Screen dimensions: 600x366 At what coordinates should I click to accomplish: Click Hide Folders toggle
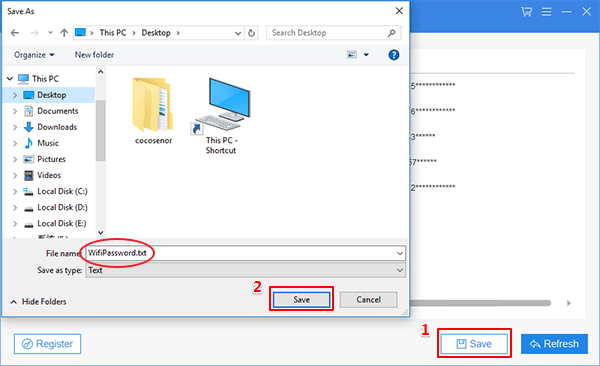[x=38, y=302]
